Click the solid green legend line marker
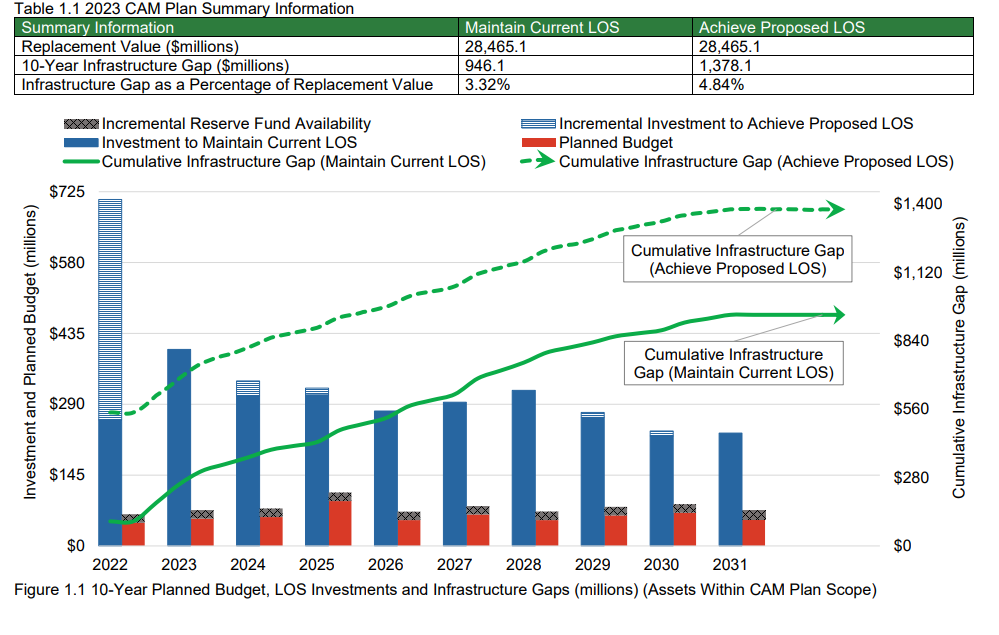This screenshot has height=635, width=999. 80,162
